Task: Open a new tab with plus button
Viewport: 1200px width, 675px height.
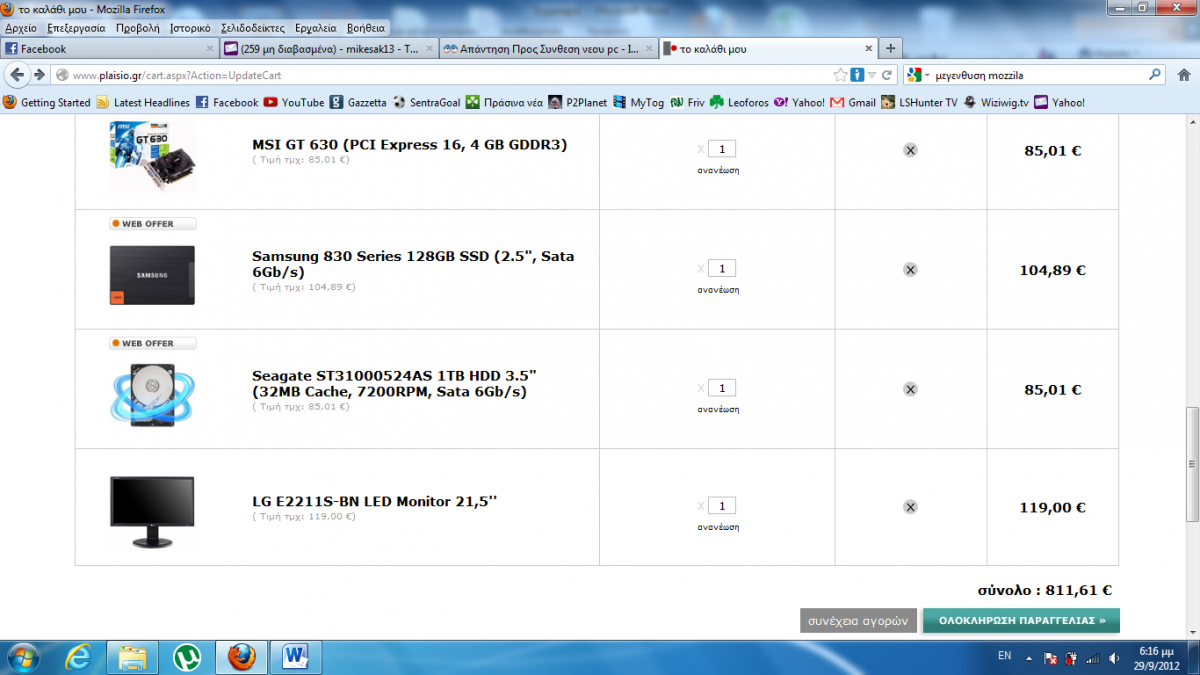Action: pos(890,48)
